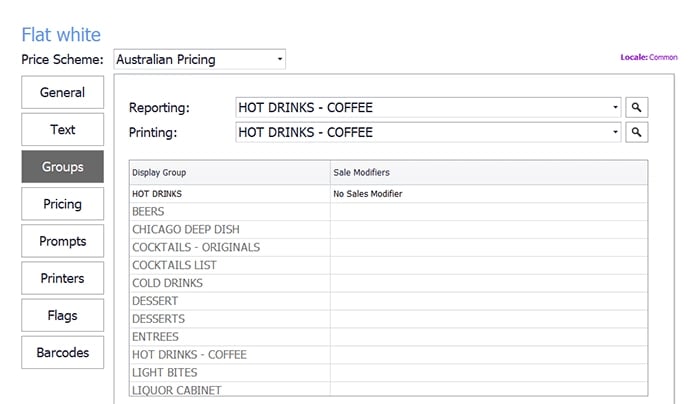This screenshot has height=404, width=700.
Task: Click the No Sales Modifier cell
Action: point(489,194)
